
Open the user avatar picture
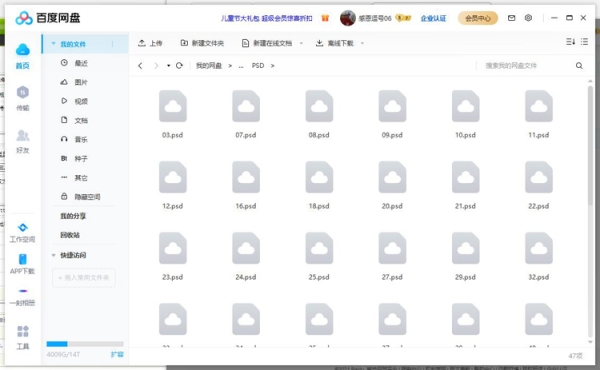[x=347, y=18]
